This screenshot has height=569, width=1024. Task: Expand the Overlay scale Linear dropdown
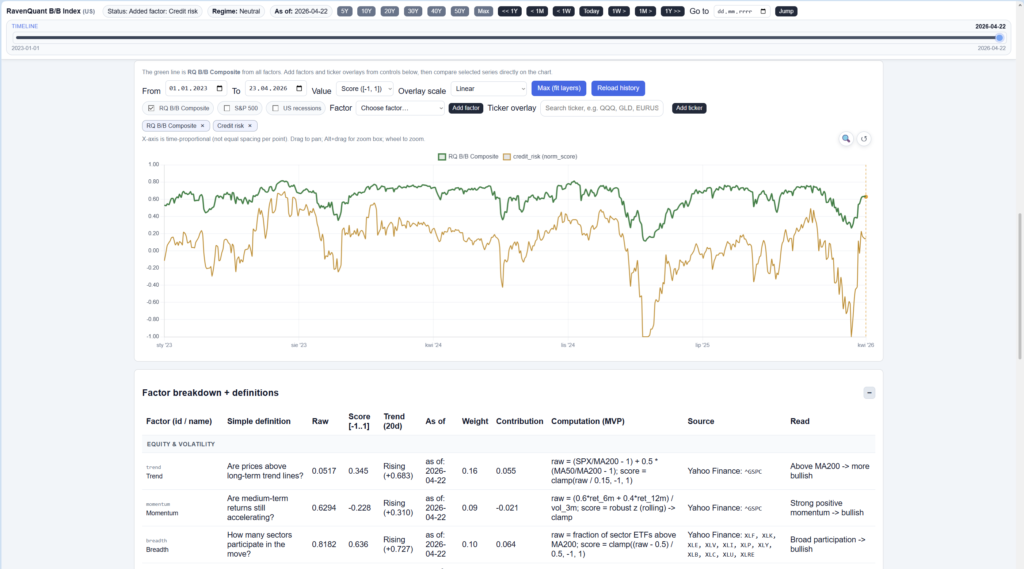pyautogui.click(x=488, y=89)
